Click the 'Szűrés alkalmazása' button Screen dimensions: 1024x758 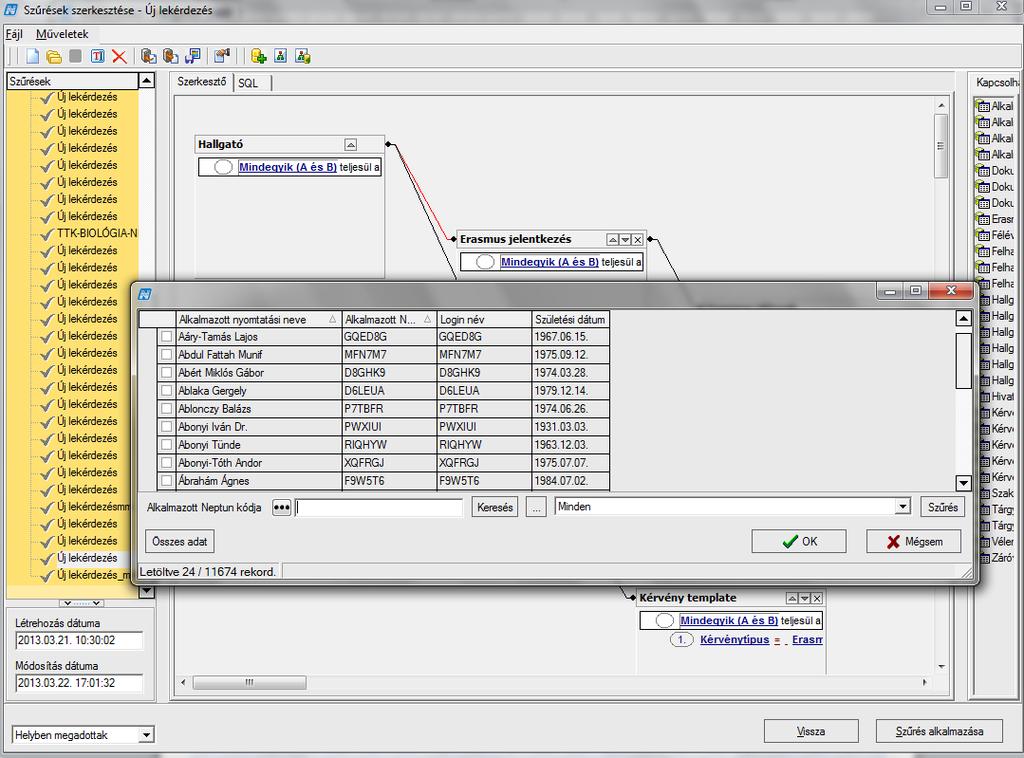[939, 731]
